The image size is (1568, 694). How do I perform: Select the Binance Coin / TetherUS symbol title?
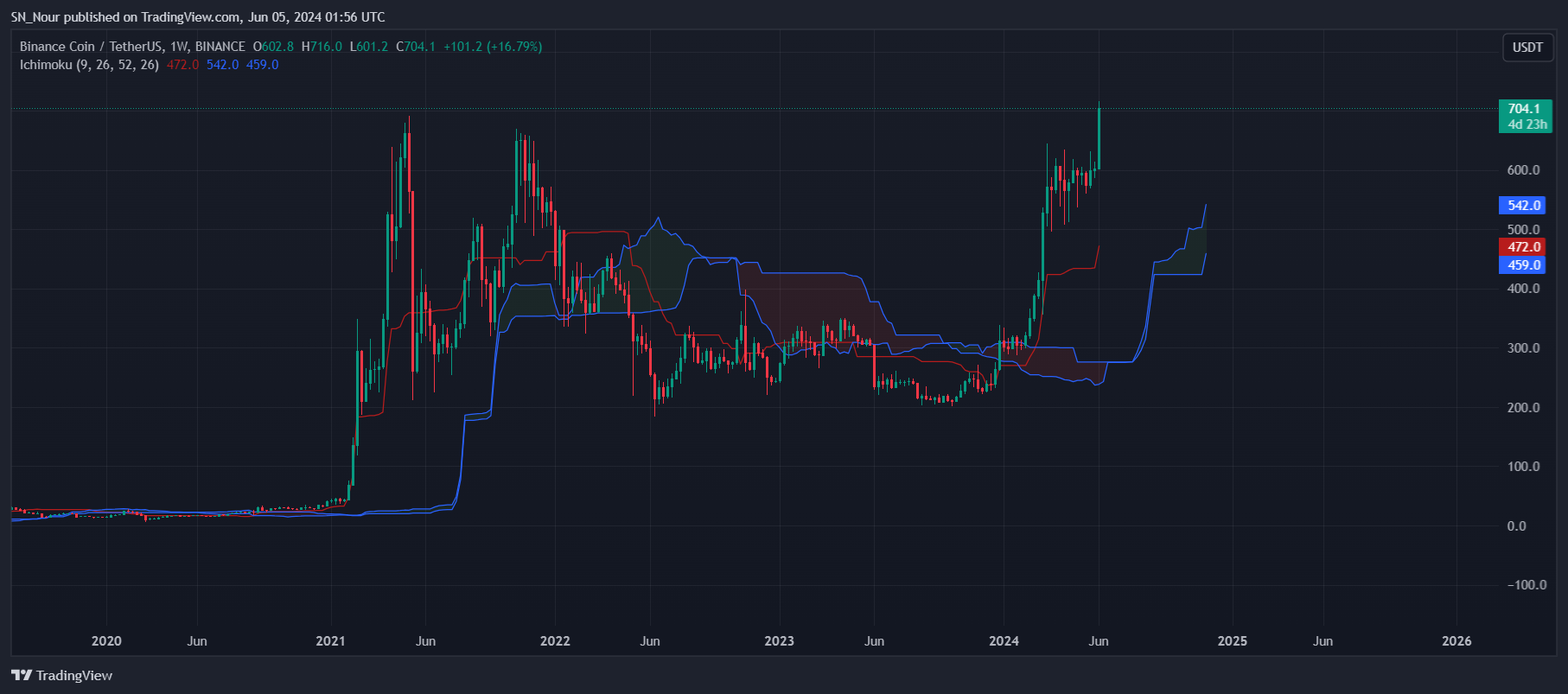(x=132, y=47)
